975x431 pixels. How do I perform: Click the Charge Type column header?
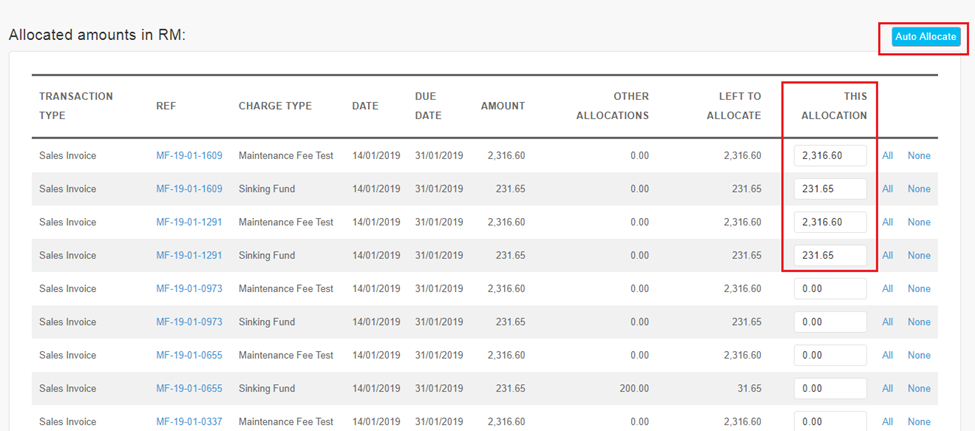click(275, 106)
